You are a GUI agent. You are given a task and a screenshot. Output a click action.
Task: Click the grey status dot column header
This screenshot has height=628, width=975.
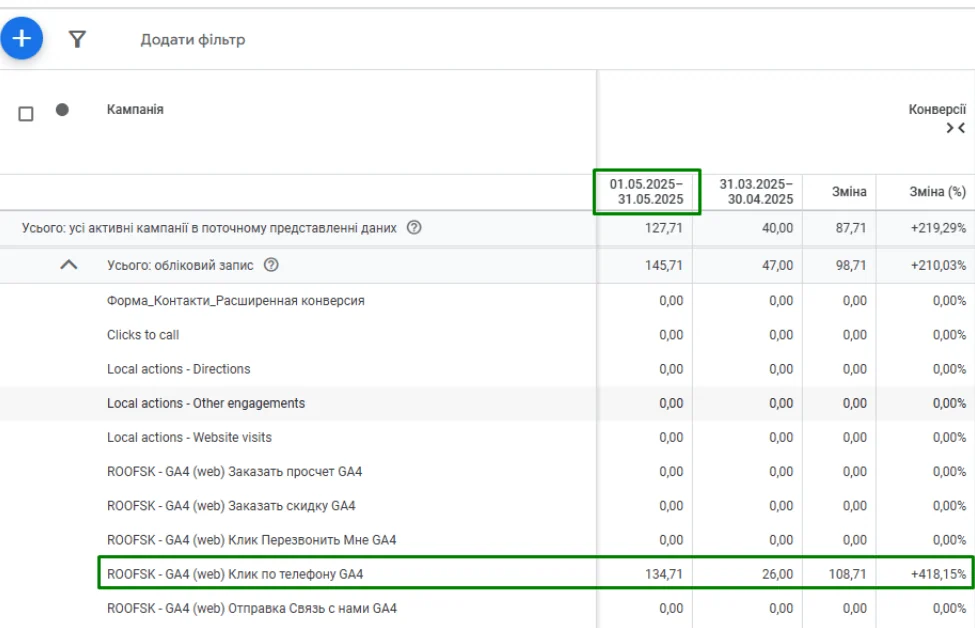tap(62, 110)
